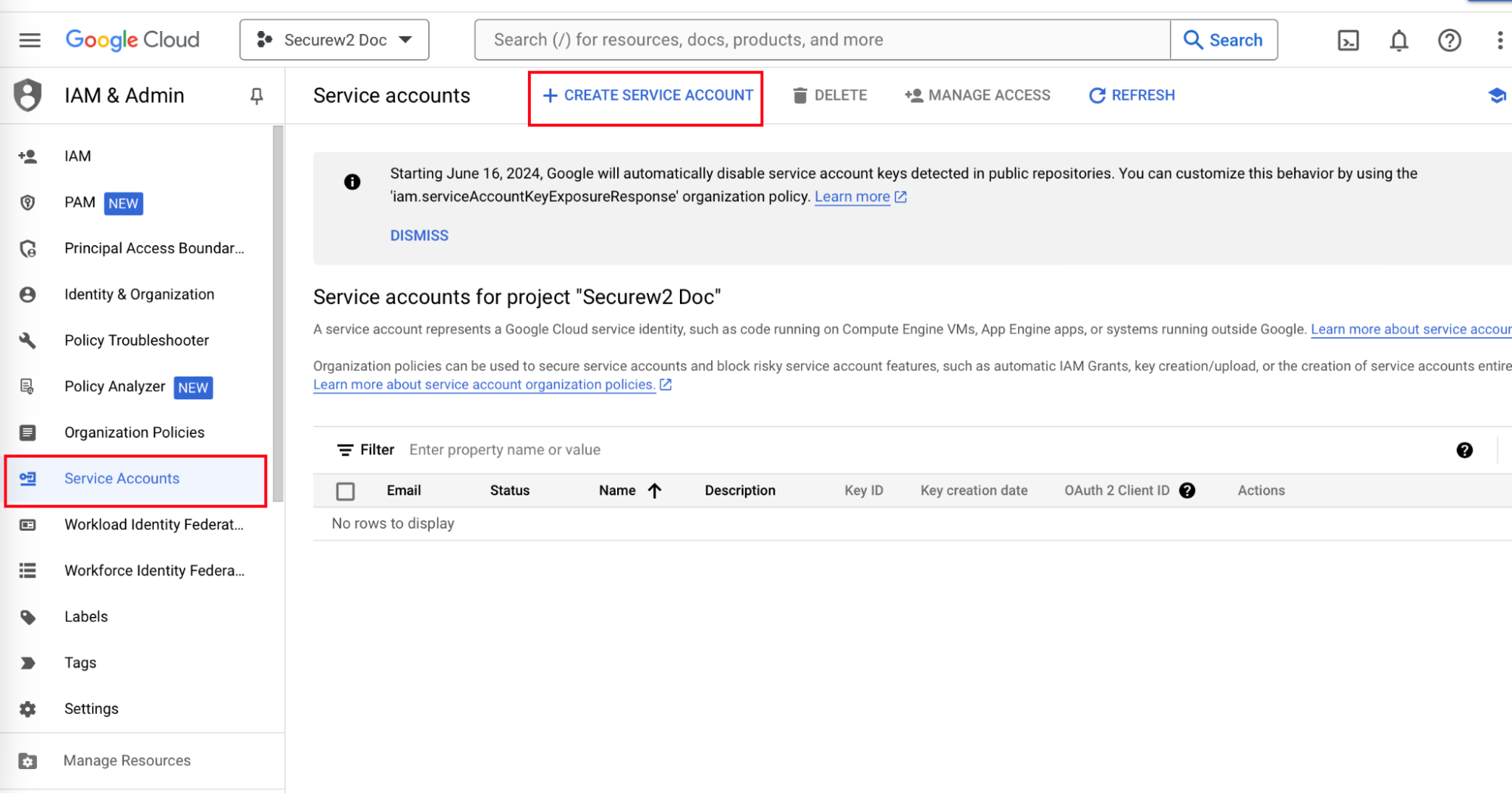Open Policy Troubleshooter in sidebar
Image resolution: width=1512 pixels, height=794 pixels.
point(136,340)
